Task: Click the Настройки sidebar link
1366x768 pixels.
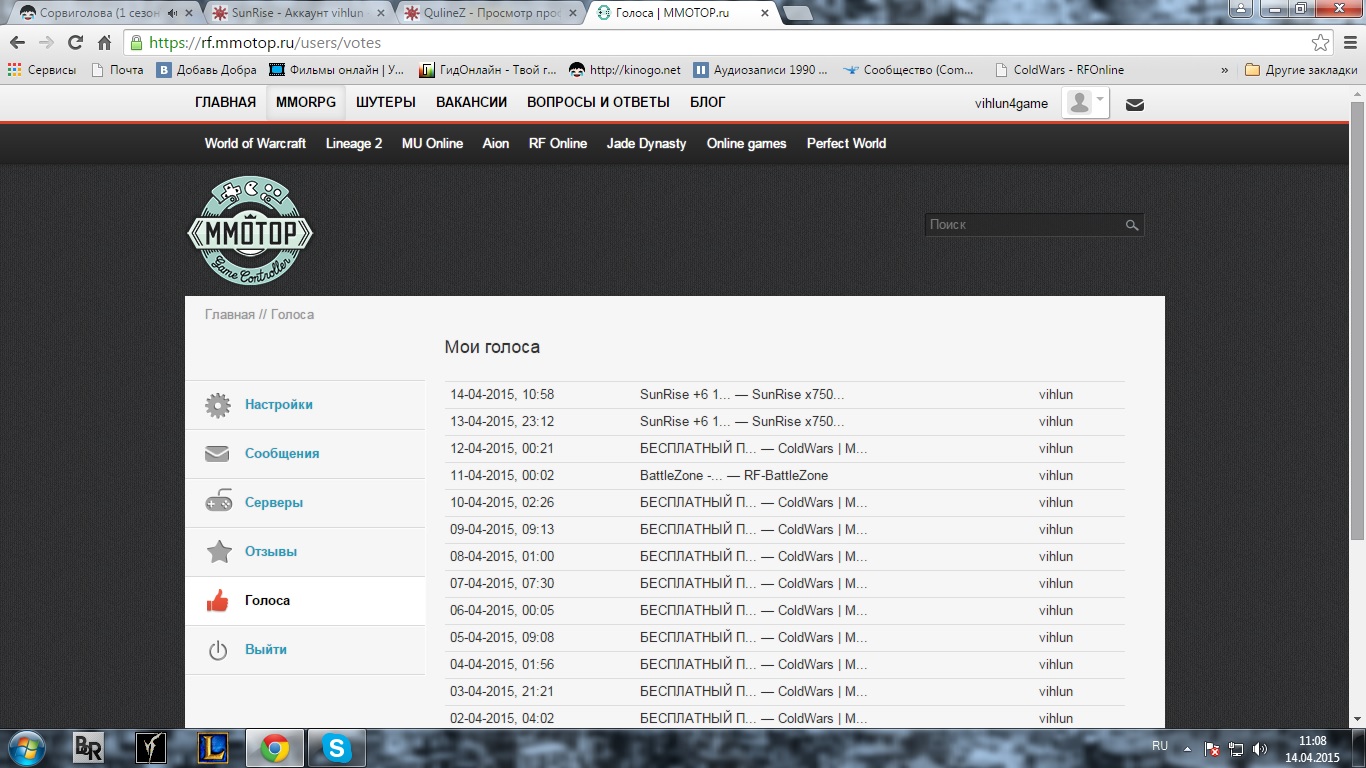Action: (x=279, y=405)
